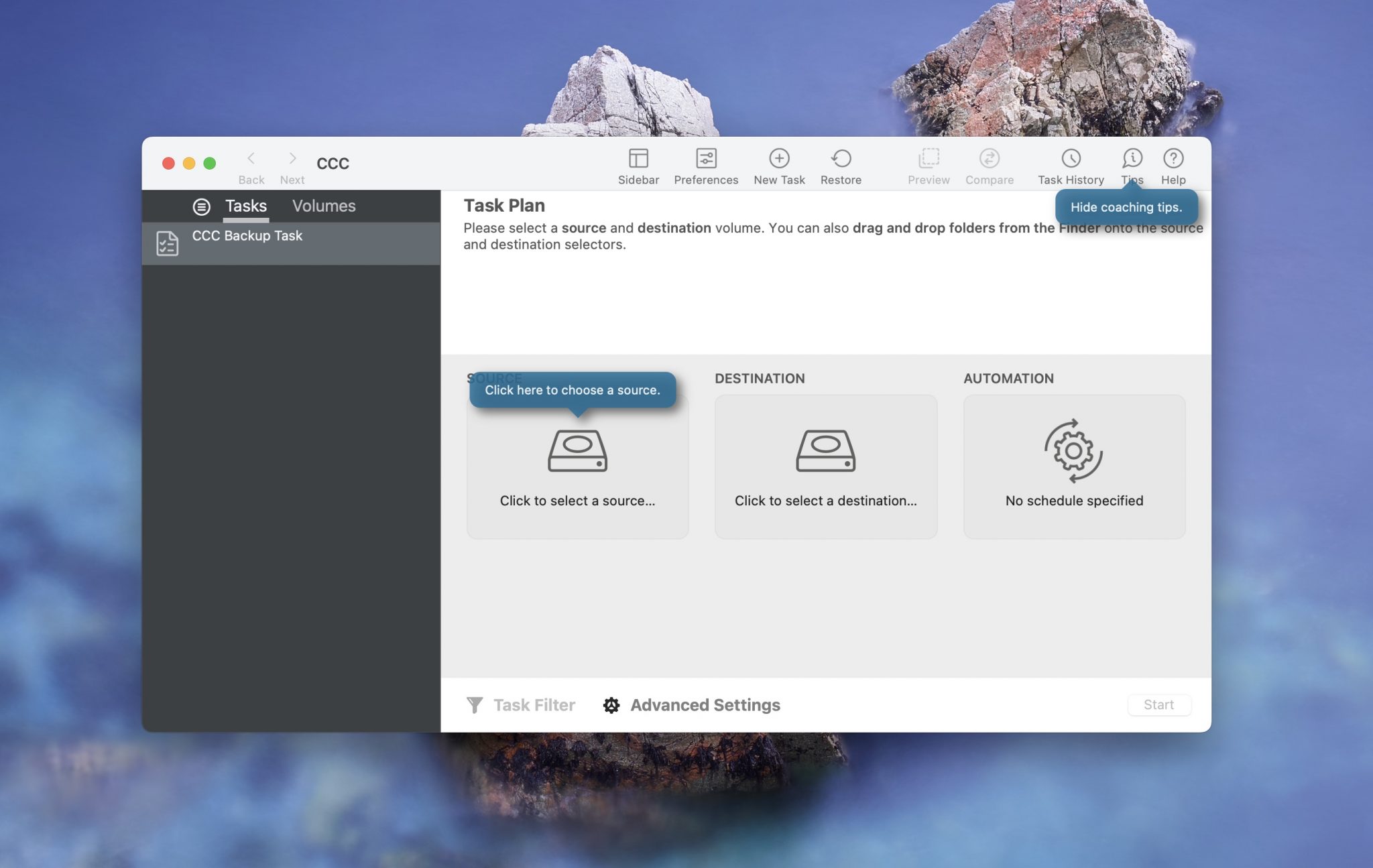Zoom the CCC window with green button
This screenshot has height=868, width=1373.
click(x=210, y=163)
